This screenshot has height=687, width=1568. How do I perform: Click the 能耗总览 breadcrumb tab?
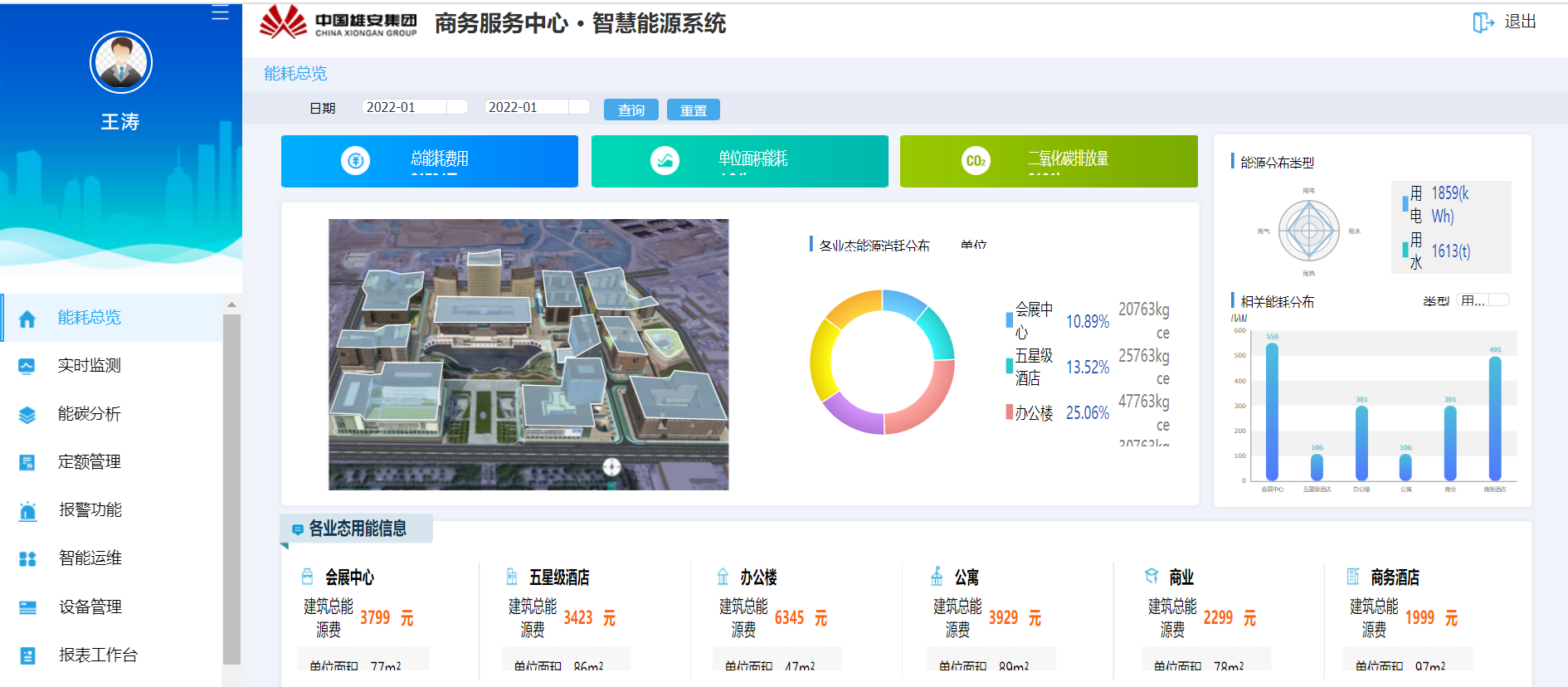(295, 74)
